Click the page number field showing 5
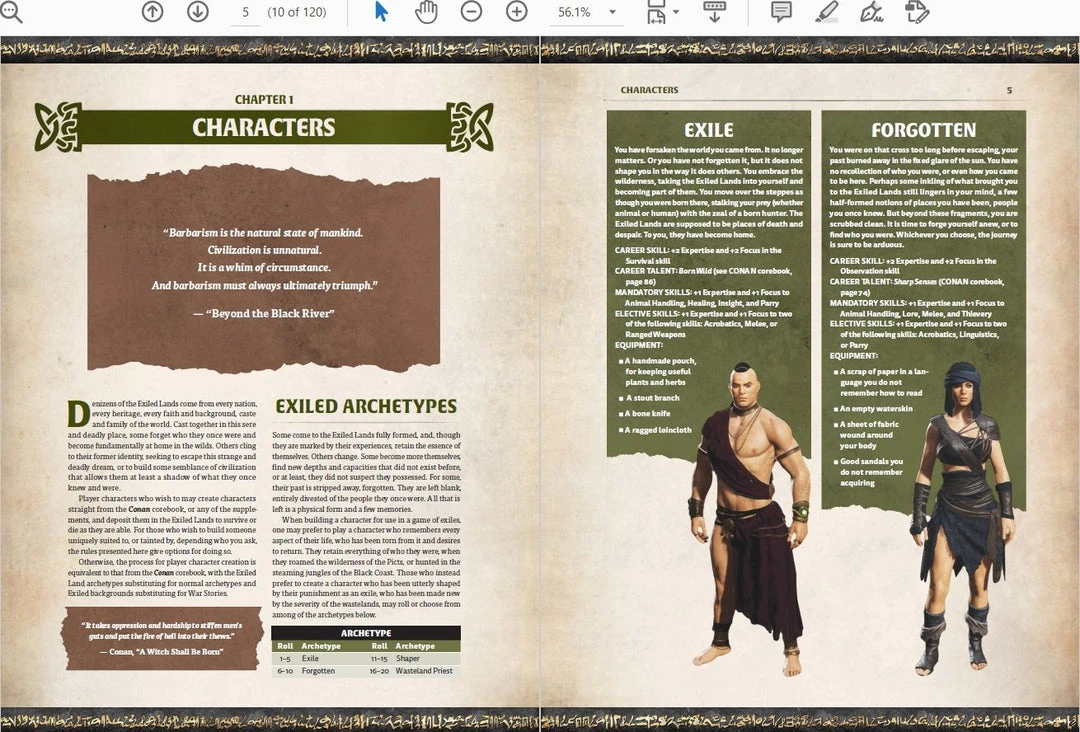Viewport: 1080px width, 732px height. tap(245, 13)
